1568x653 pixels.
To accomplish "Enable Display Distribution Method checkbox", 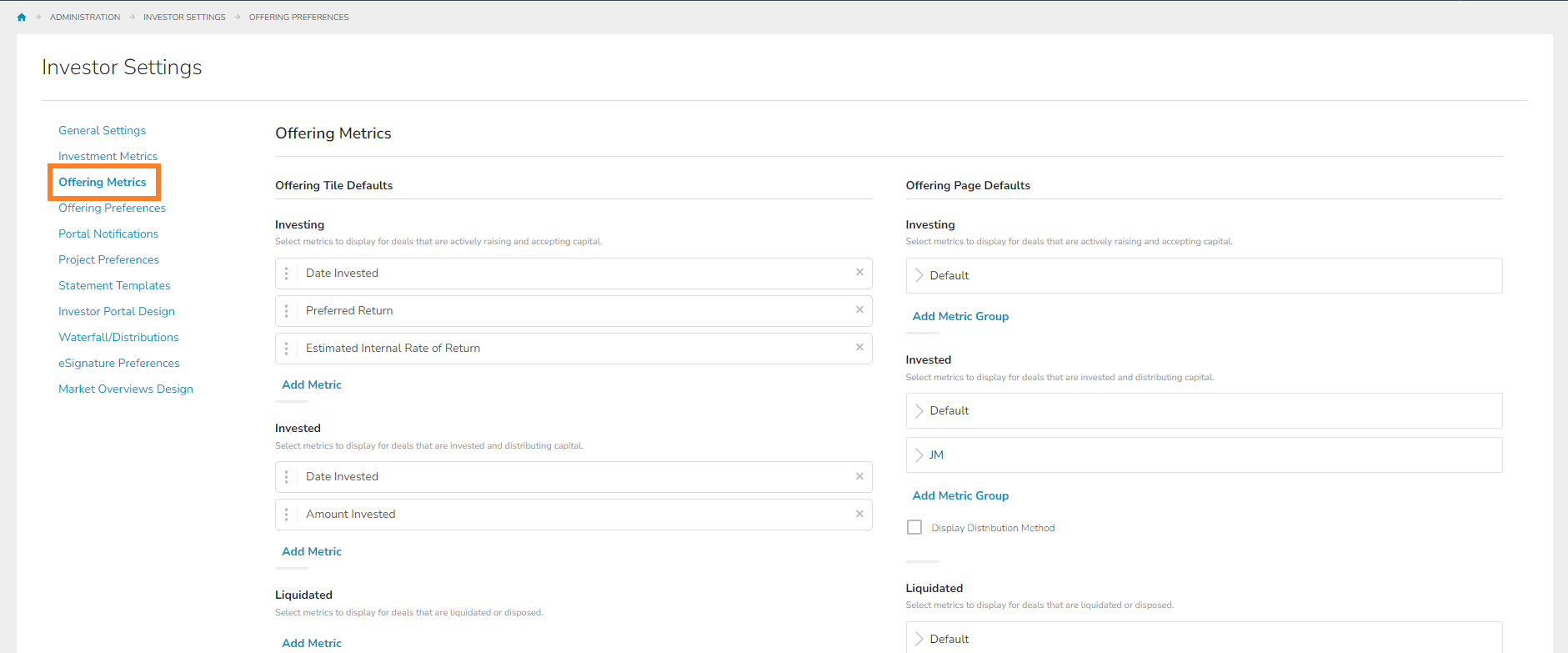I will 914,528.
